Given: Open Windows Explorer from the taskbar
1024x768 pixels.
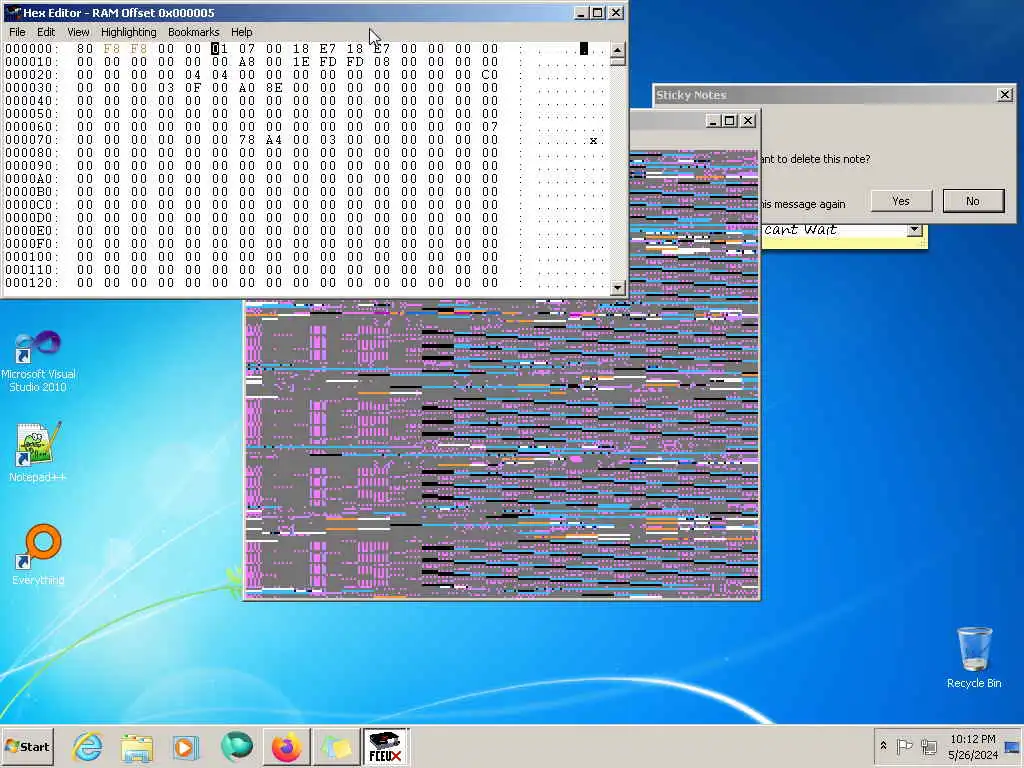Looking at the screenshot, I should click(x=136, y=746).
